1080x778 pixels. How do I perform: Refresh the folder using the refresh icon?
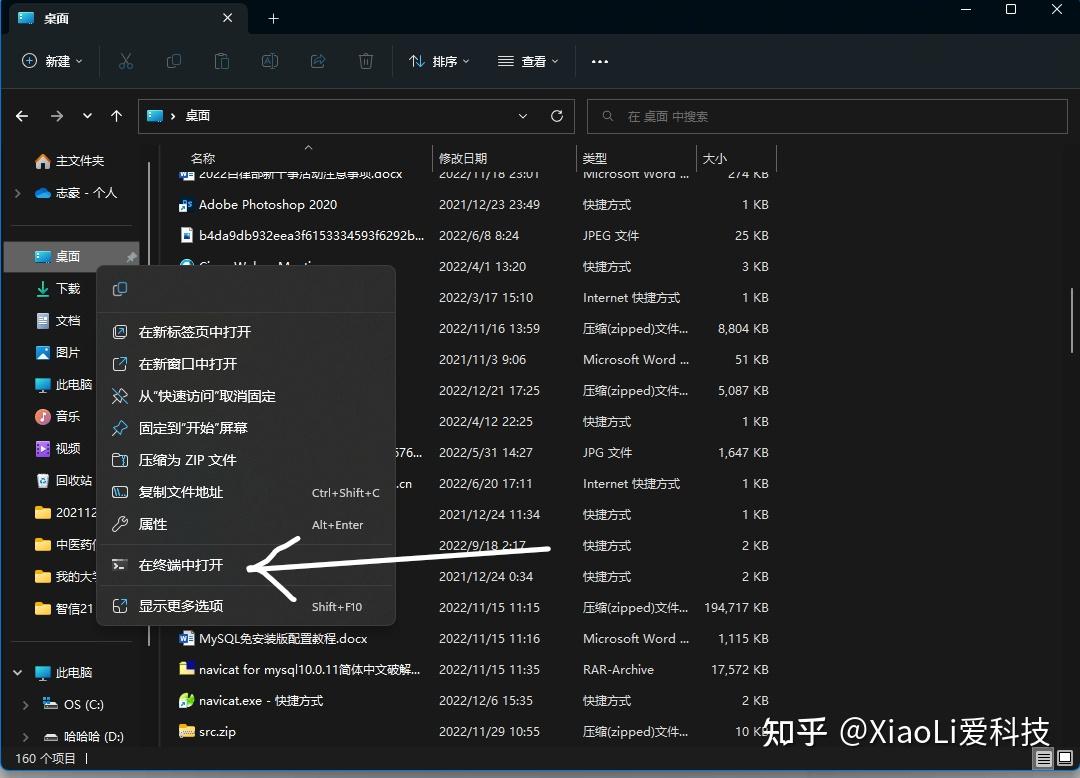click(x=557, y=116)
